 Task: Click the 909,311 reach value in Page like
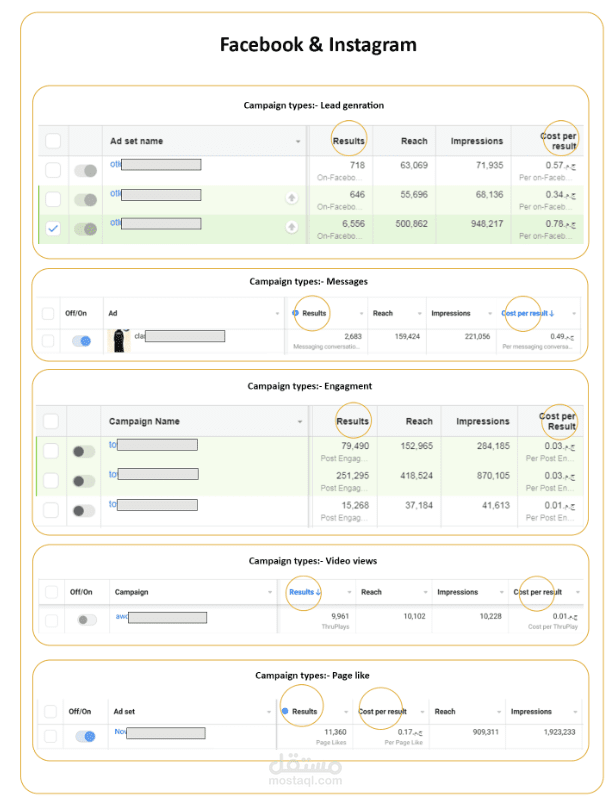tap(486, 732)
